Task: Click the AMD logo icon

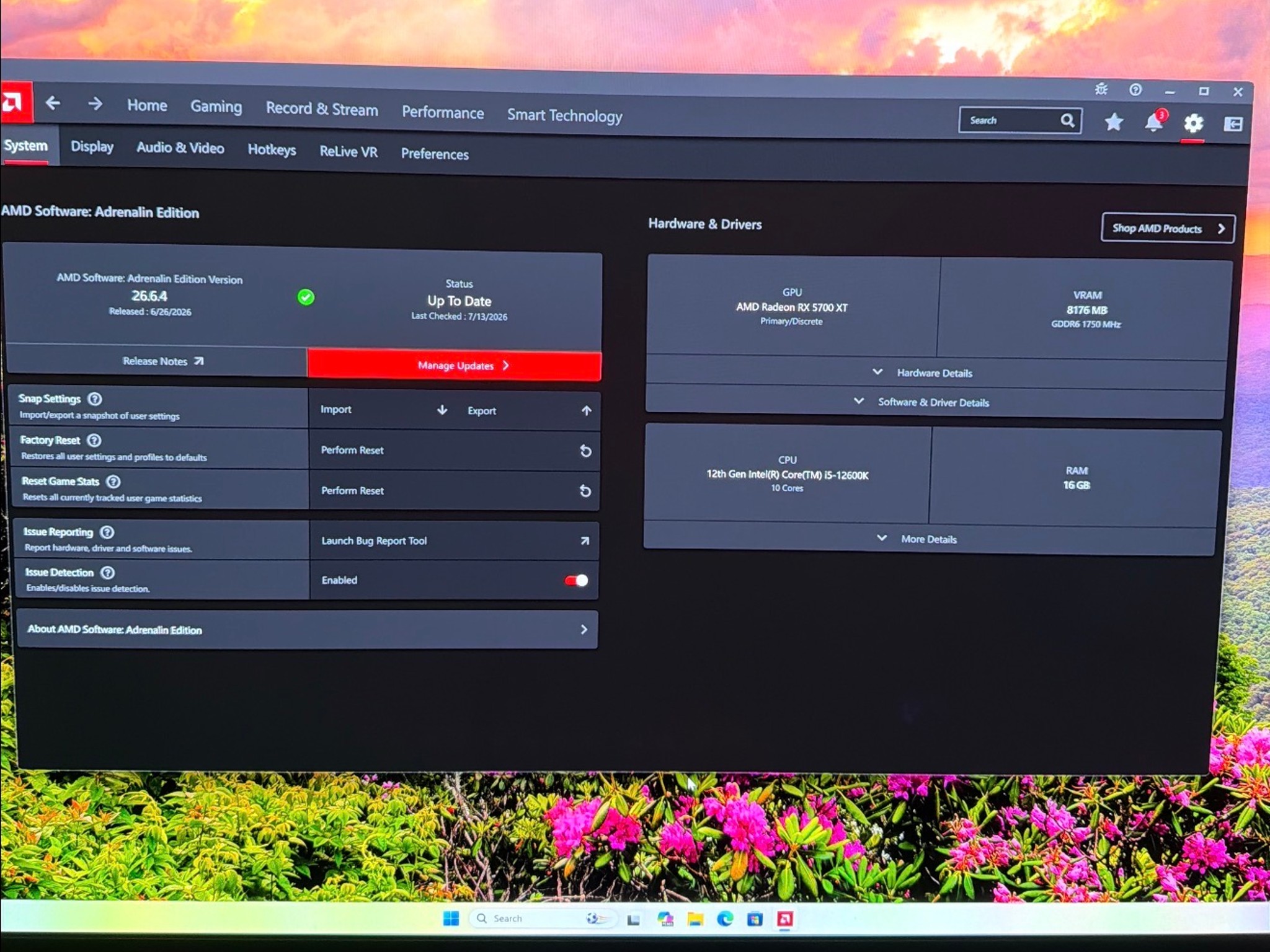Action: click(15, 102)
